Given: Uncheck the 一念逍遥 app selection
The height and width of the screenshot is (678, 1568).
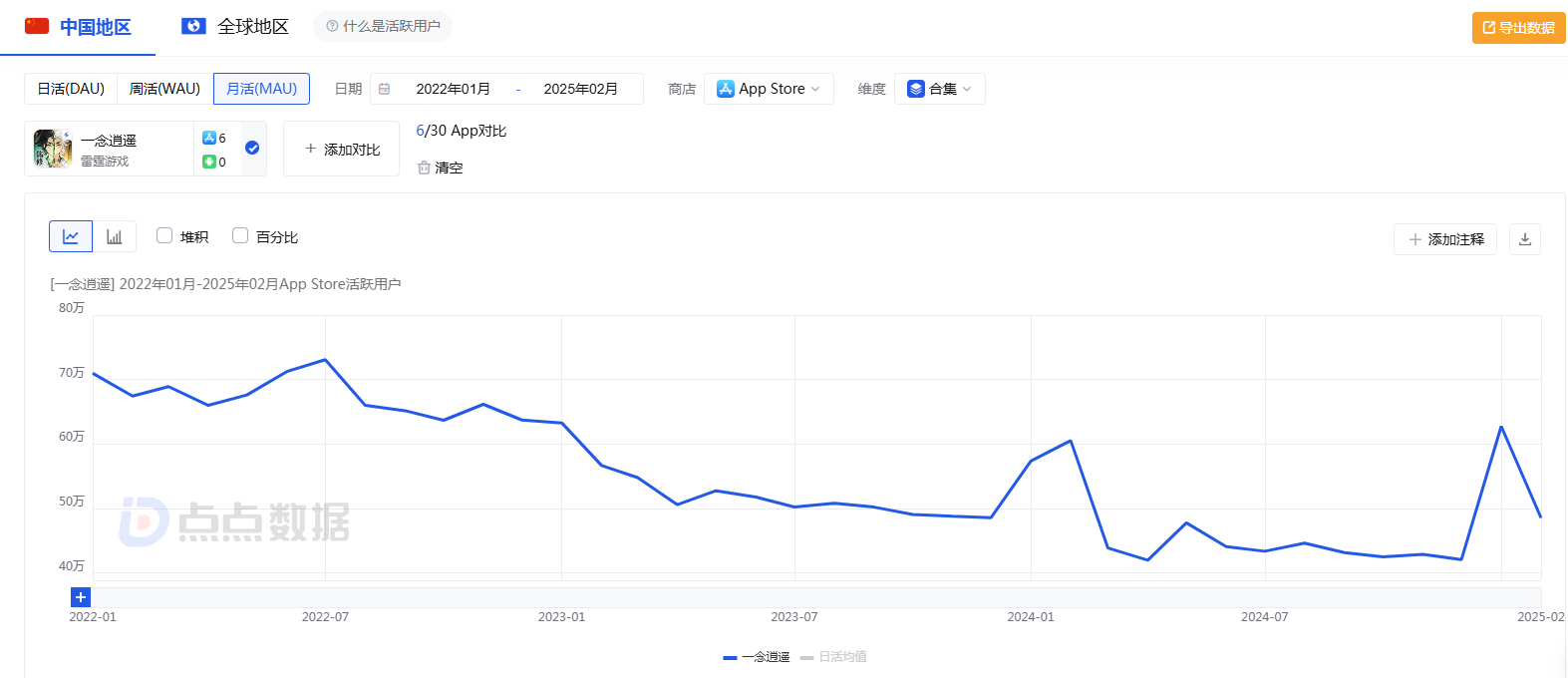Looking at the screenshot, I should [252, 148].
